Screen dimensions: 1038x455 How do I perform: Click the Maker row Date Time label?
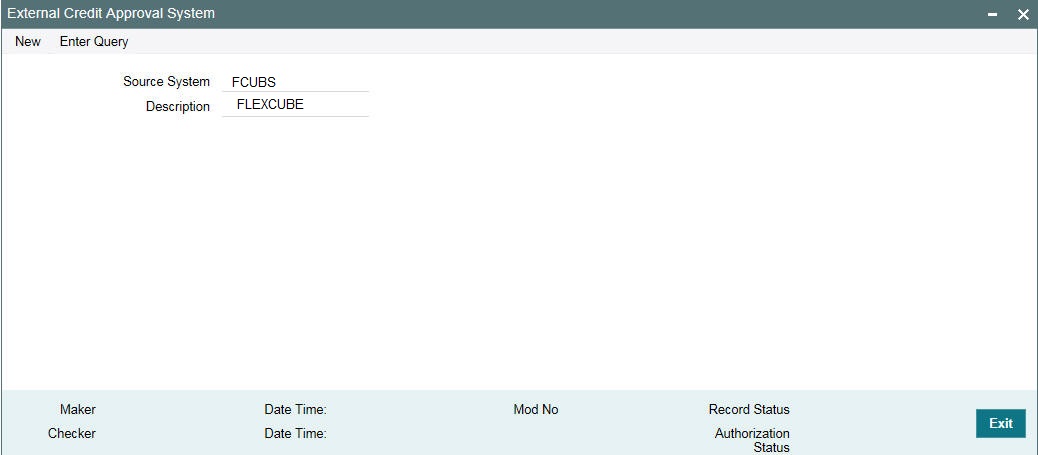pyautogui.click(x=295, y=409)
